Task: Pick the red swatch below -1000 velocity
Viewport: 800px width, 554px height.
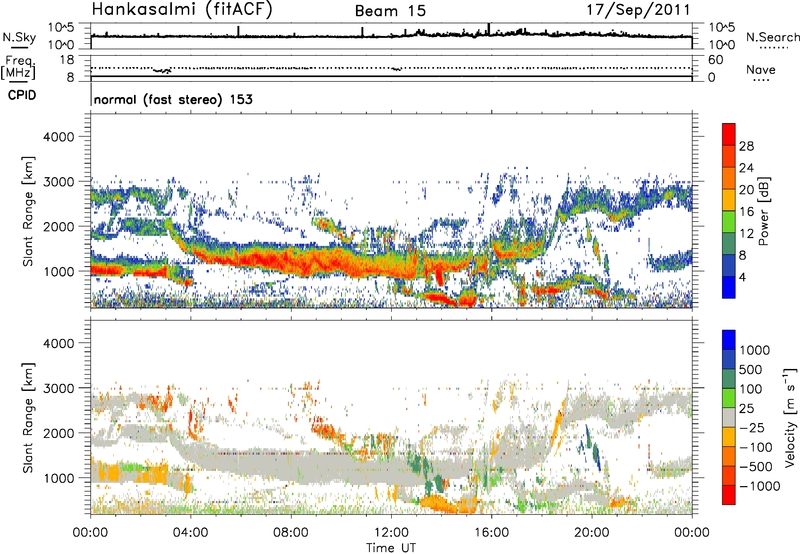Action: tap(729, 495)
